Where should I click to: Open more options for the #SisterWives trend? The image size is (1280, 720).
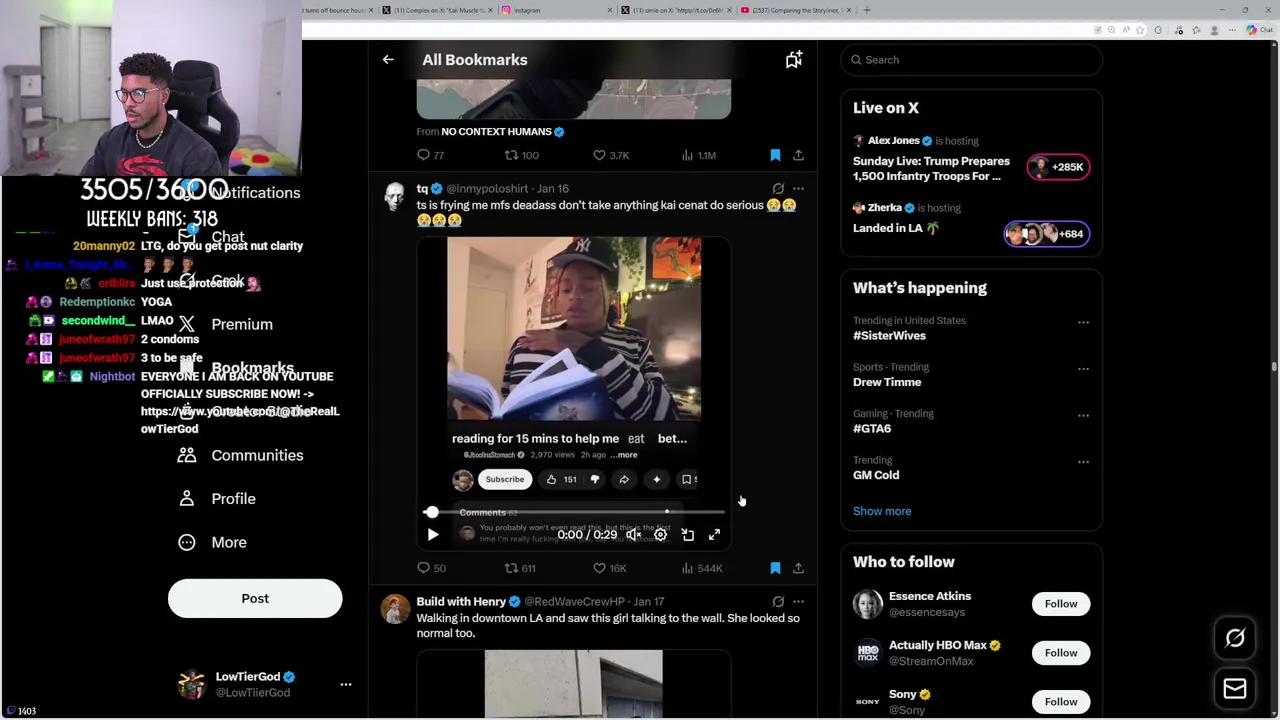click(1083, 322)
